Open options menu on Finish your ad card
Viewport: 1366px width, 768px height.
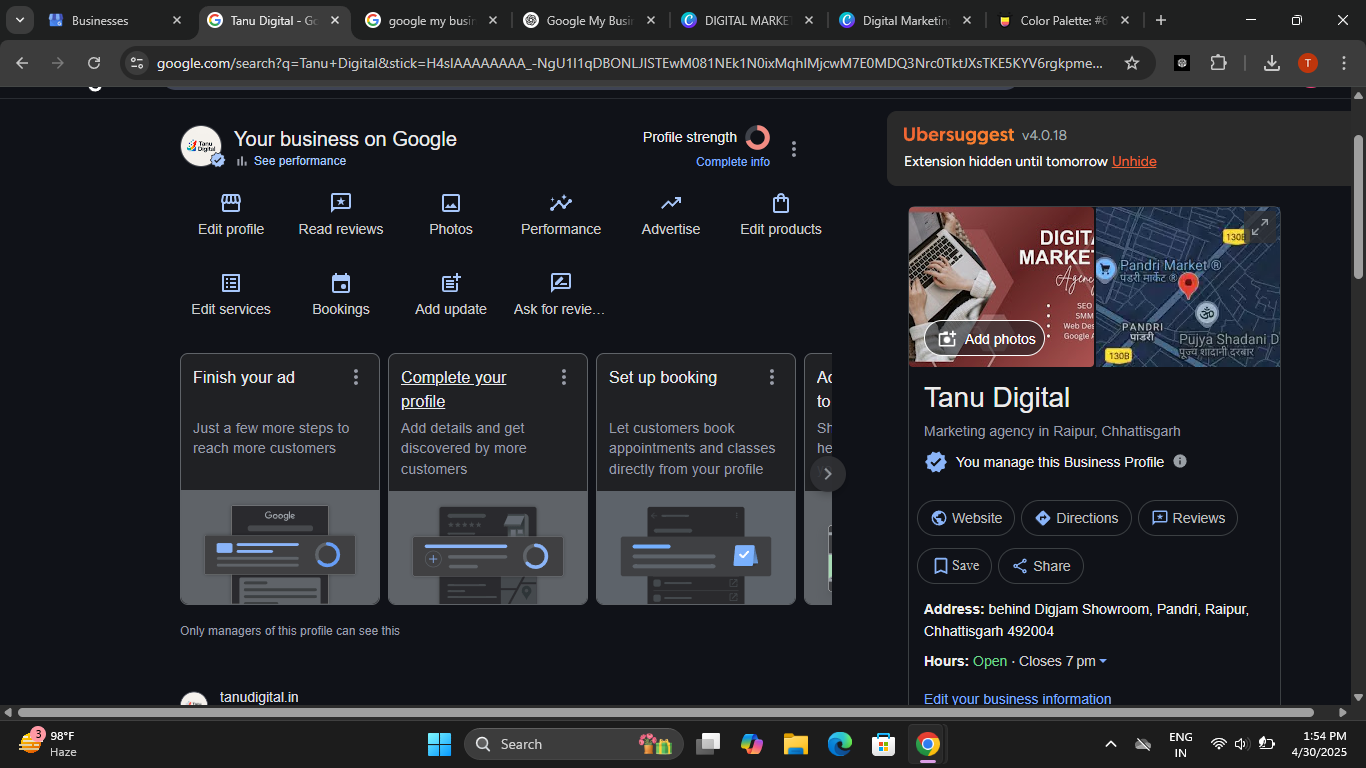[356, 377]
